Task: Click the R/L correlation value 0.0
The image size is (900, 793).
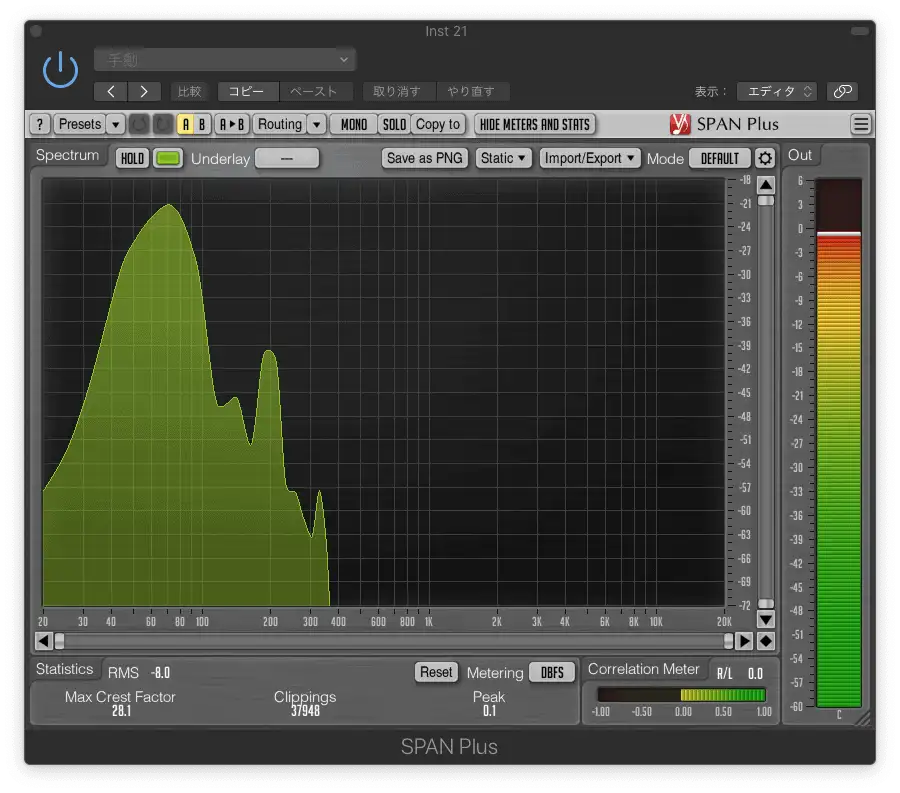Action: point(755,674)
